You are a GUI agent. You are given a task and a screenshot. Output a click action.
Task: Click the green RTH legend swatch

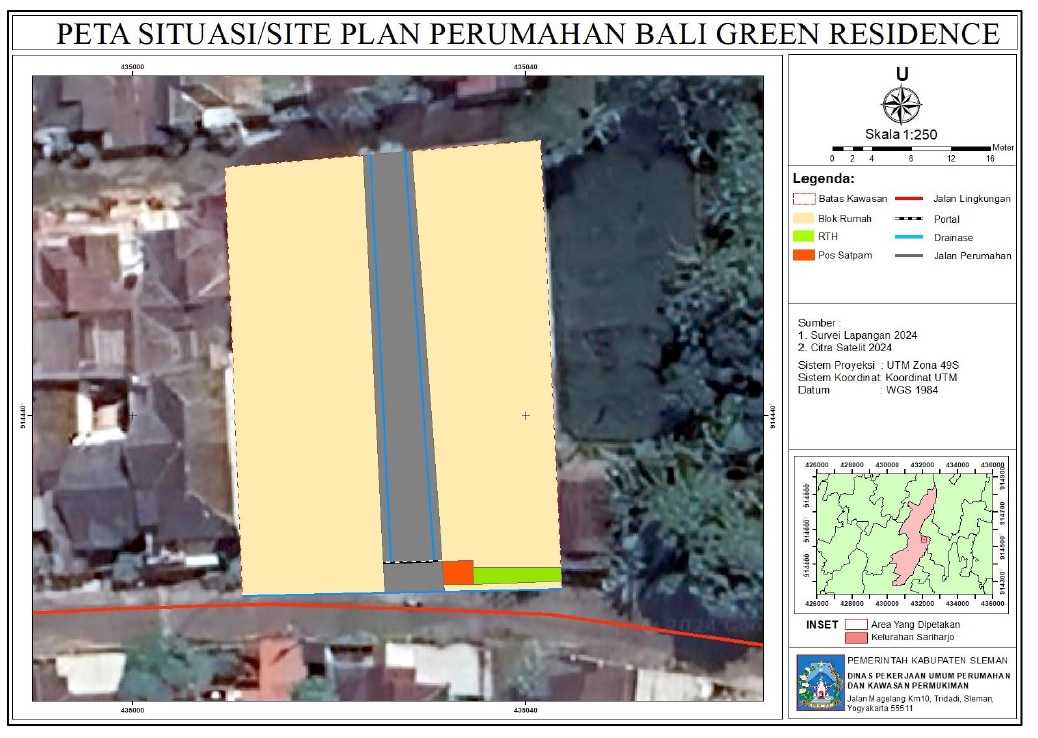[804, 236]
